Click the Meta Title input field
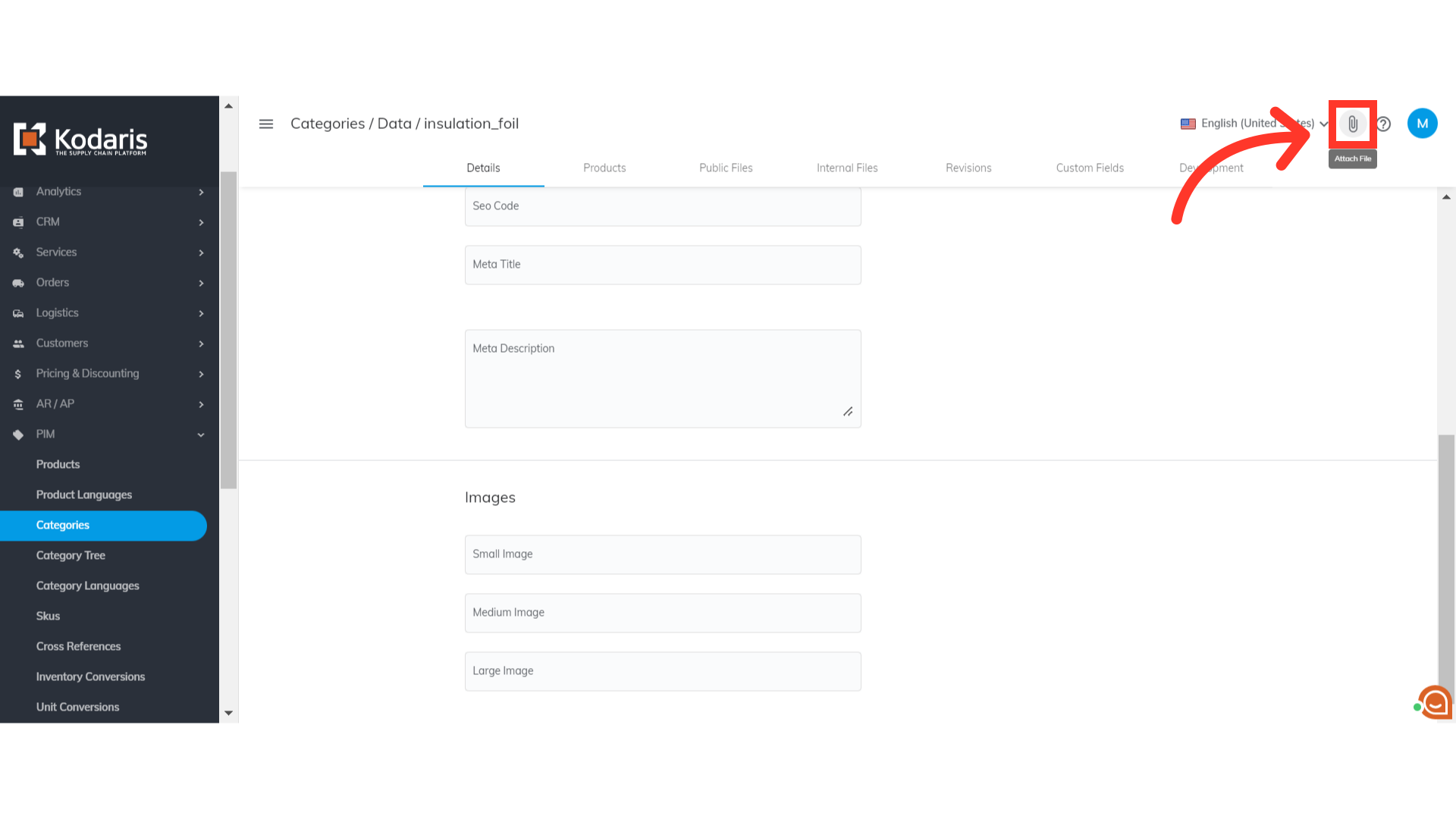Screen dimensions: 1456x819 point(663,265)
